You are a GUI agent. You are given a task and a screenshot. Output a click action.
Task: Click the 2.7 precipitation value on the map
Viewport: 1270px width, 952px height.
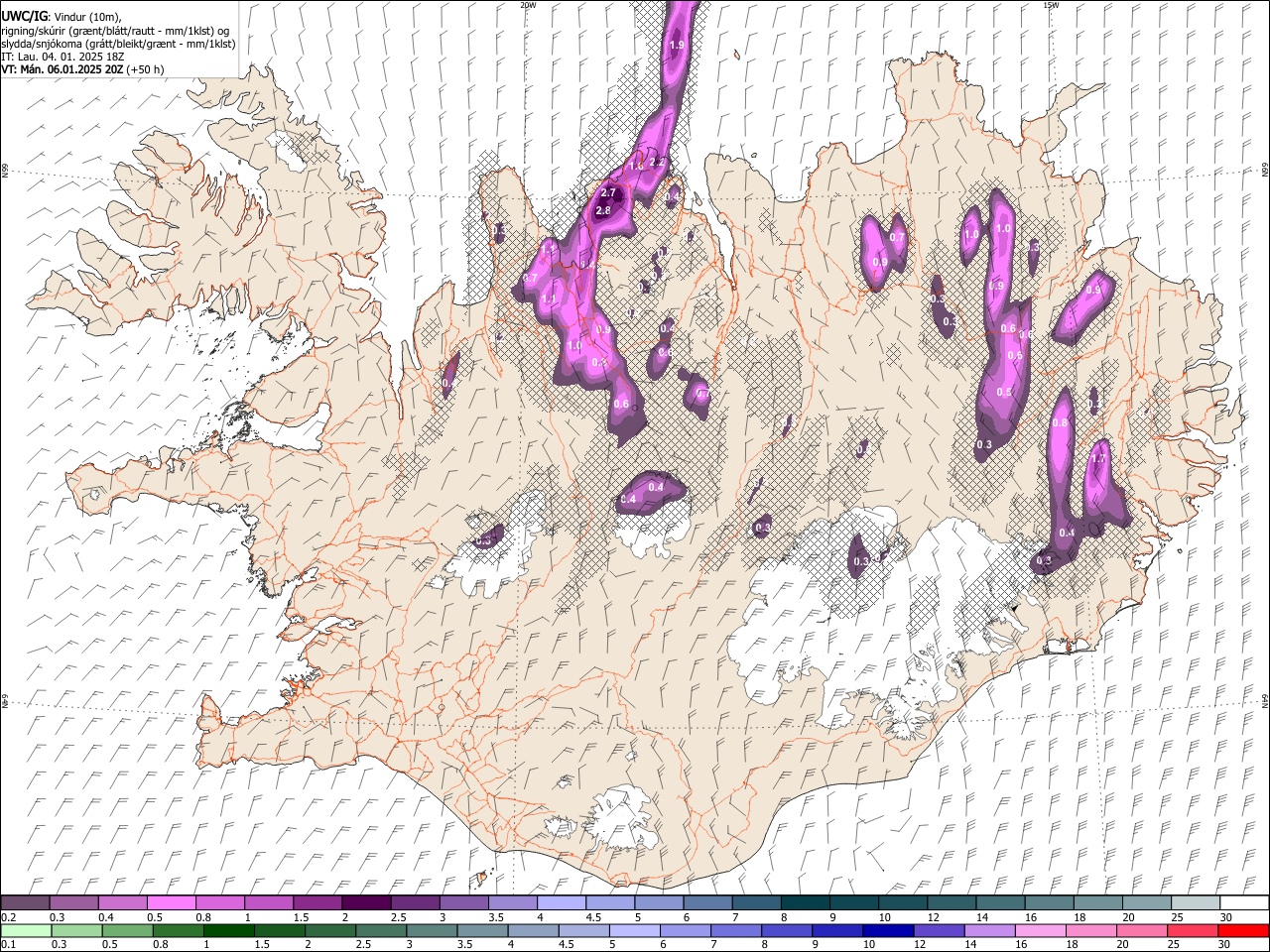609,192
